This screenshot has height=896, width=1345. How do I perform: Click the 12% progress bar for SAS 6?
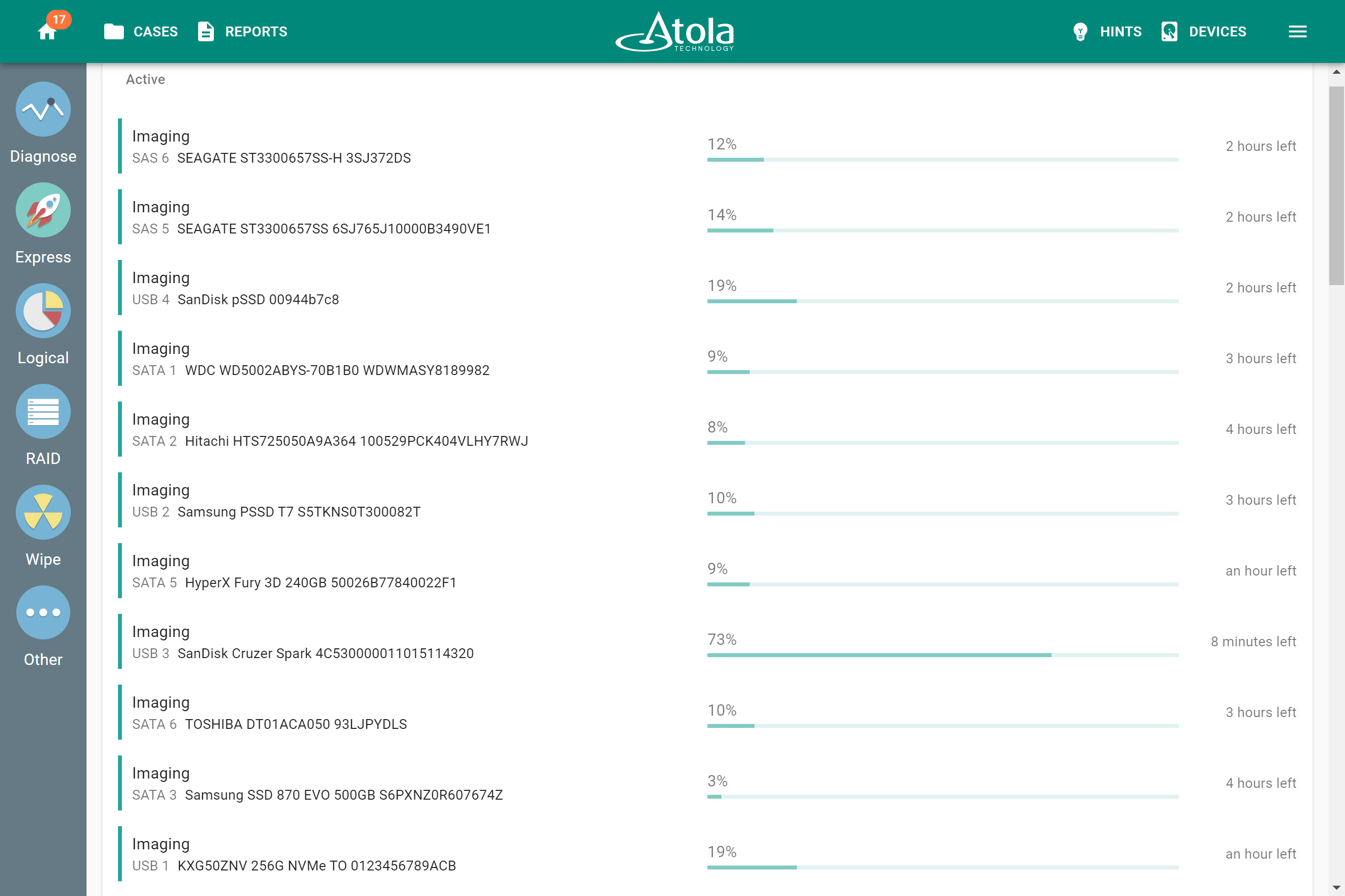[943, 160]
